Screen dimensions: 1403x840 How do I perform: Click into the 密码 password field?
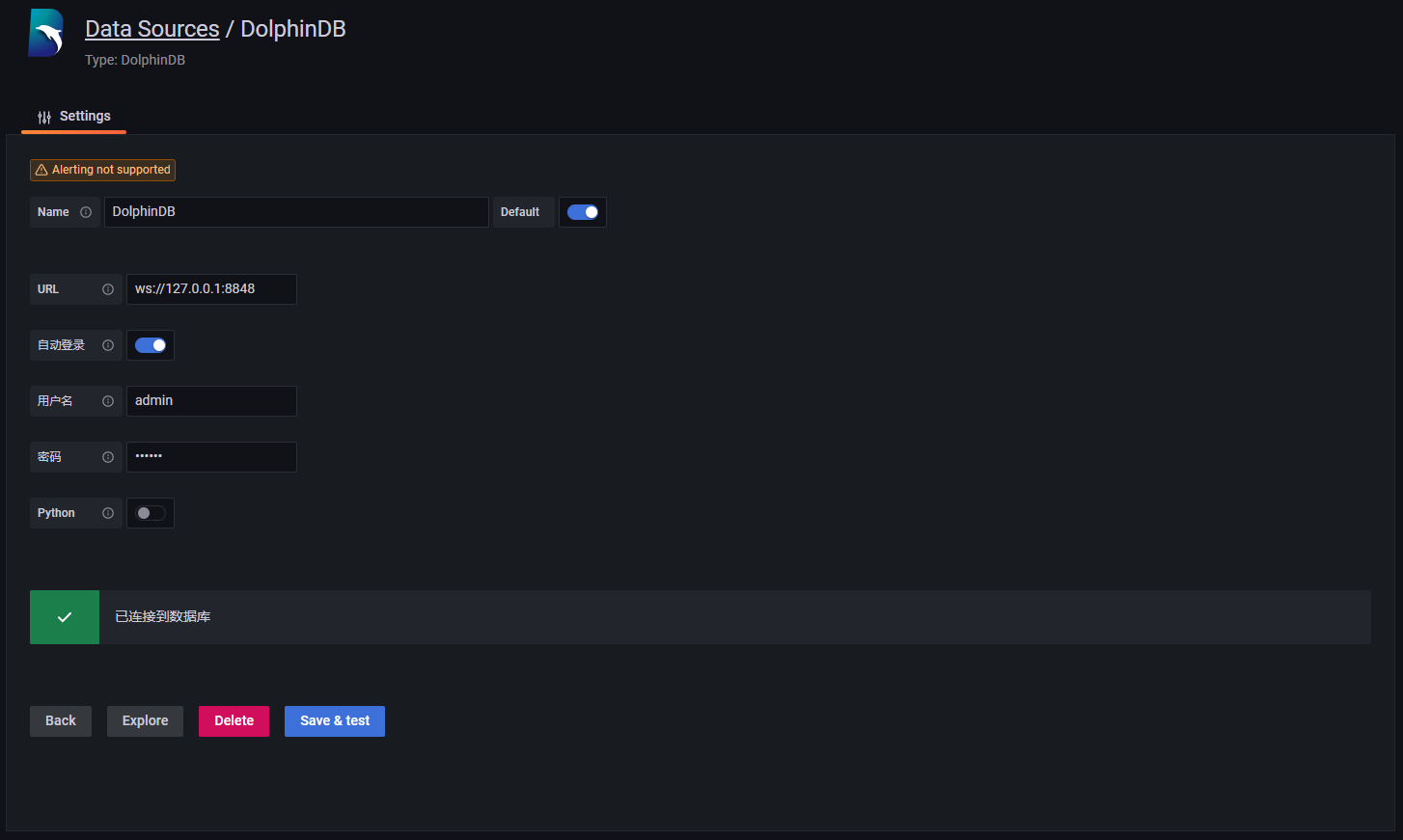[211, 457]
